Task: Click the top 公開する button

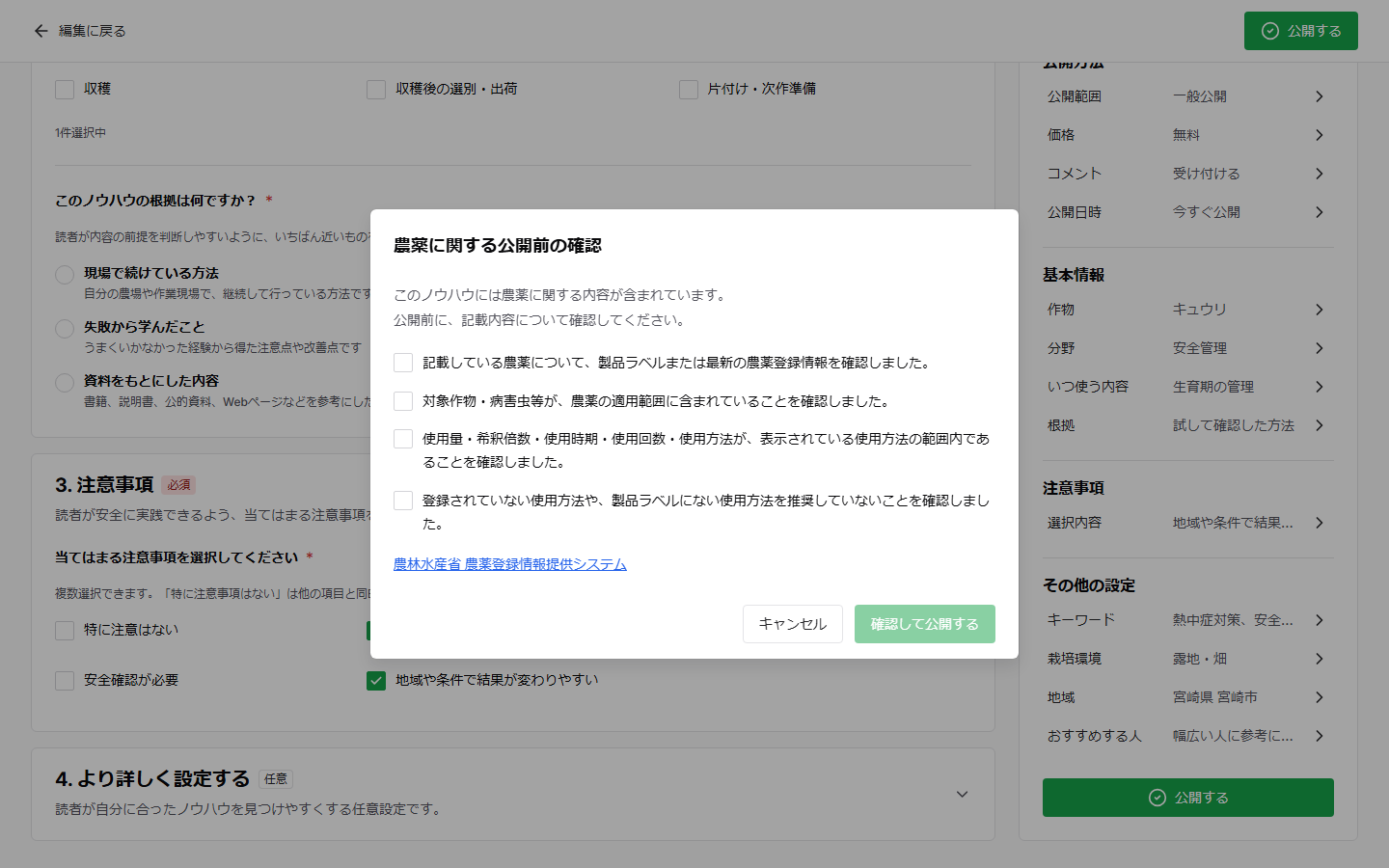Action: click(x=1300, y=31)
